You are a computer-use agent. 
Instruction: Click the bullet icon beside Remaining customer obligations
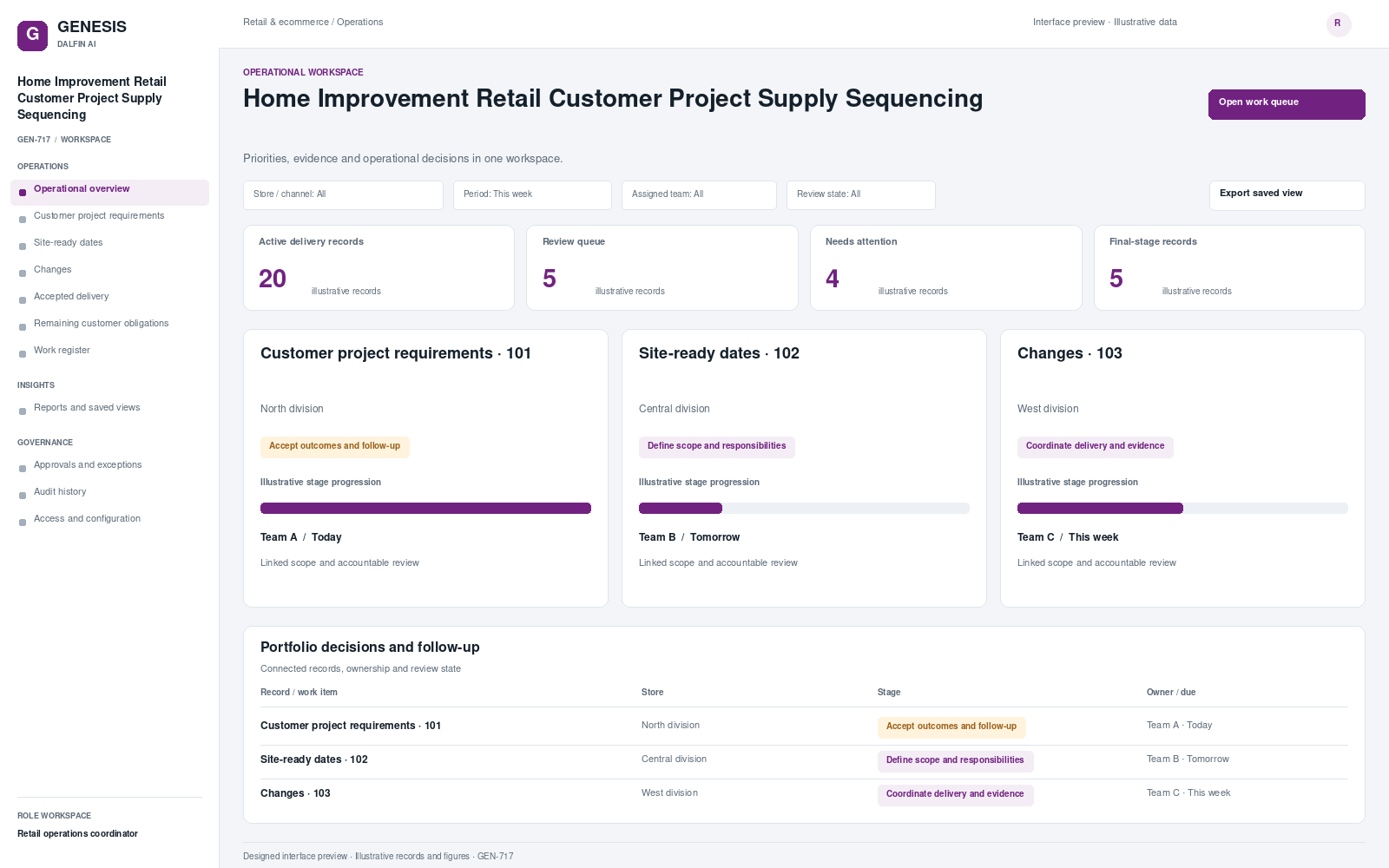pos(23,327)
